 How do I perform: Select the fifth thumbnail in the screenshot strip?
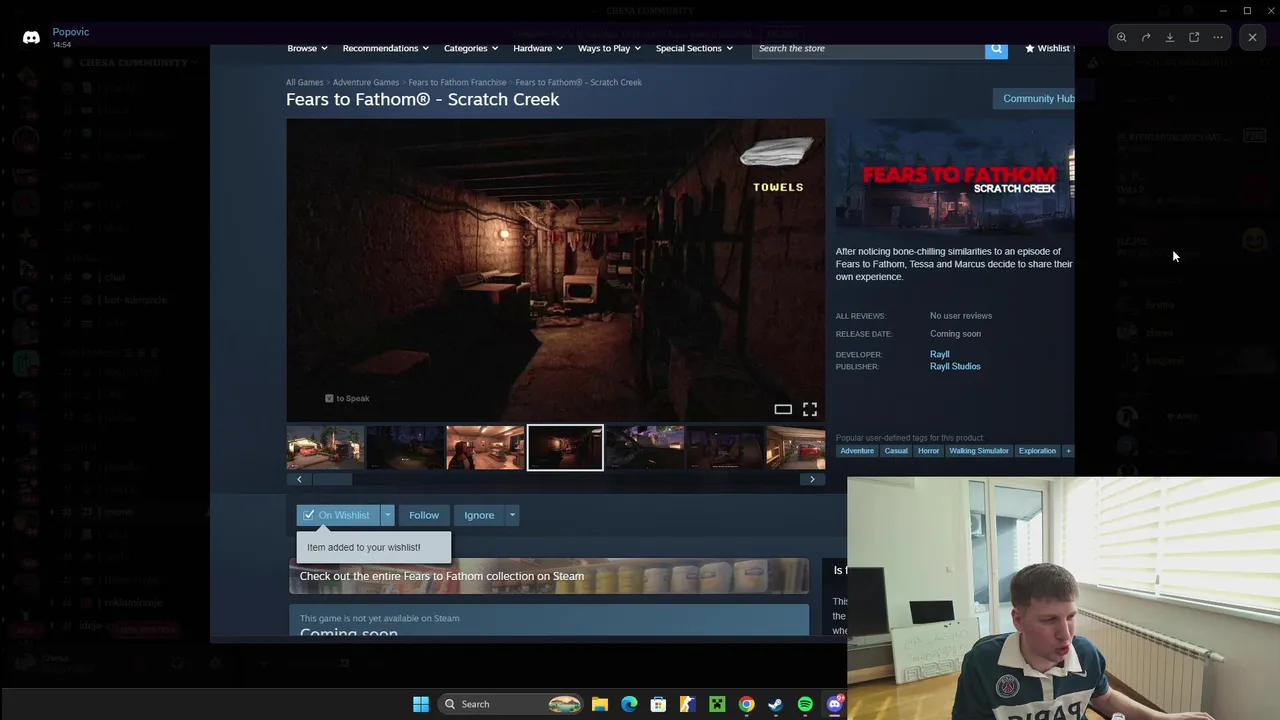tap(645, 448)
